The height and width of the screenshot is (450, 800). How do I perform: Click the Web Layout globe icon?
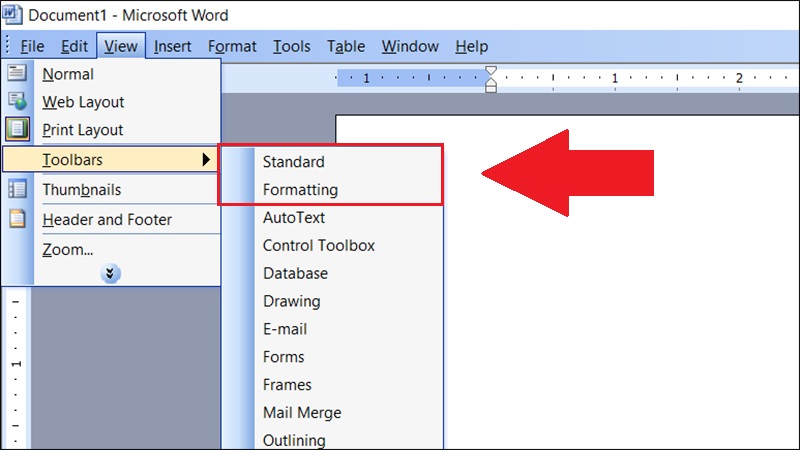tap(17, 101)
